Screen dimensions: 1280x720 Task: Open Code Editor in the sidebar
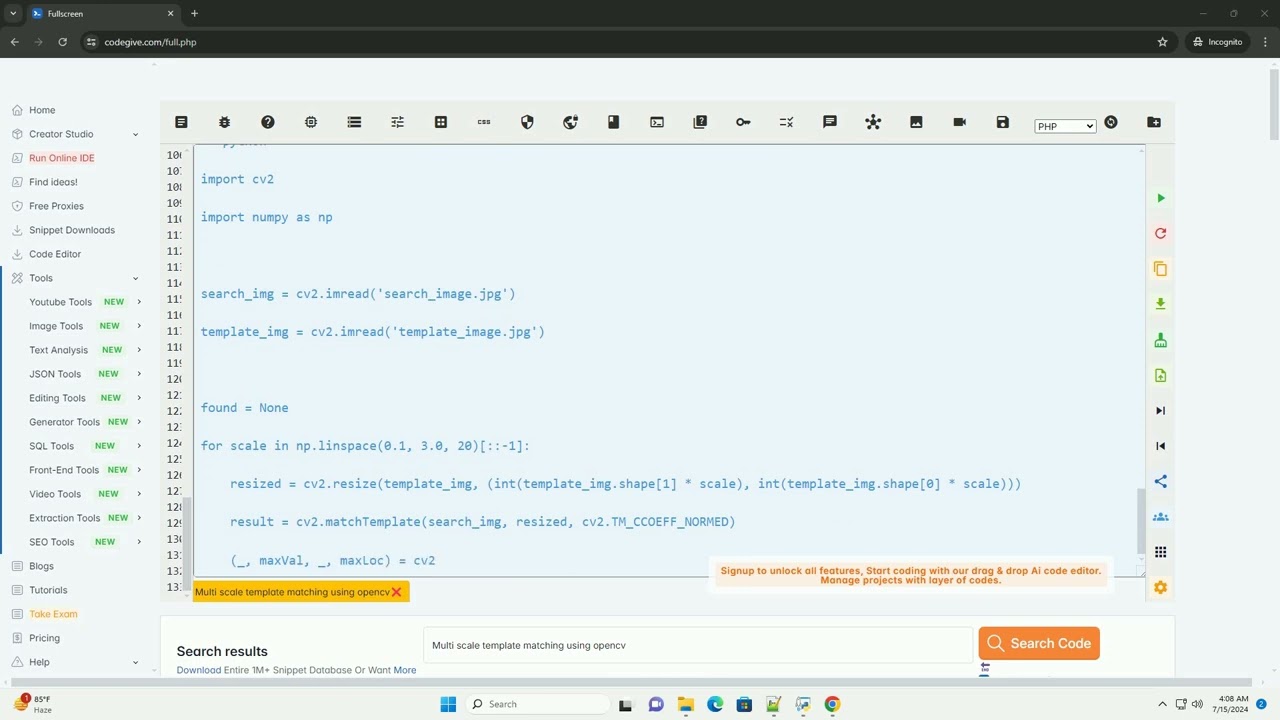(55, 254)
